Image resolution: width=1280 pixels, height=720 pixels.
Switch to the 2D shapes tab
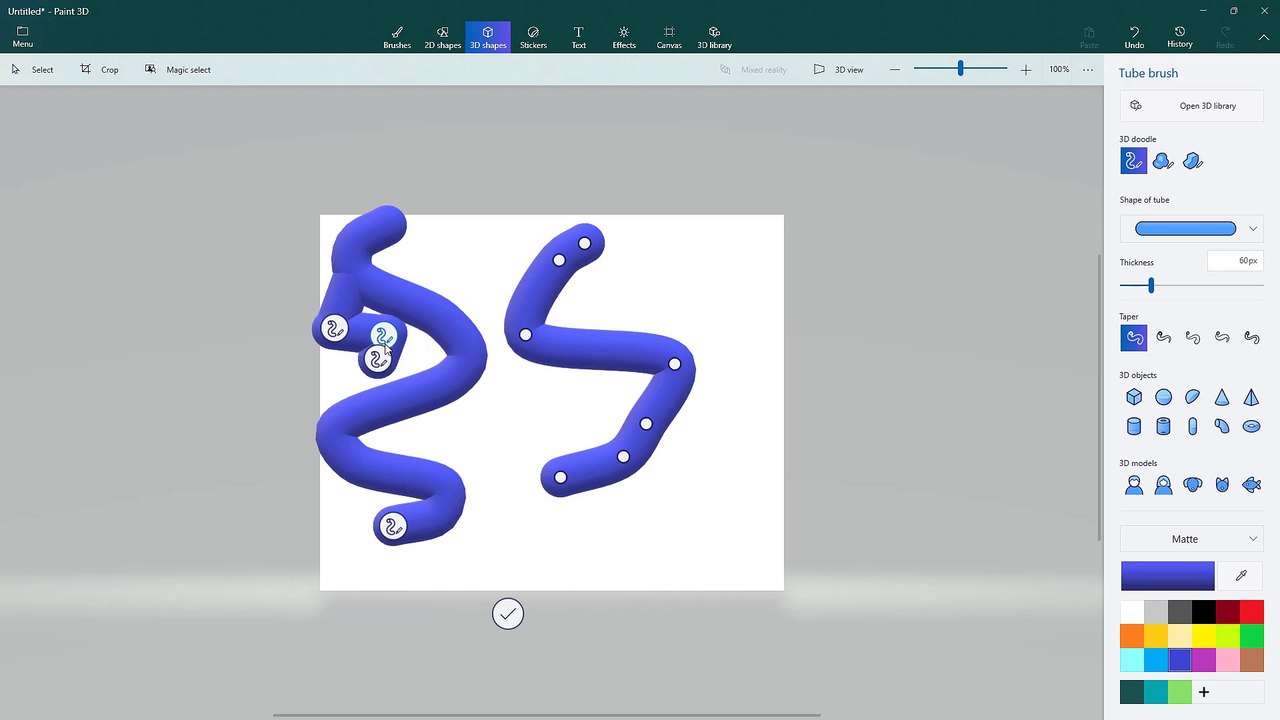[x=442, y=37]
